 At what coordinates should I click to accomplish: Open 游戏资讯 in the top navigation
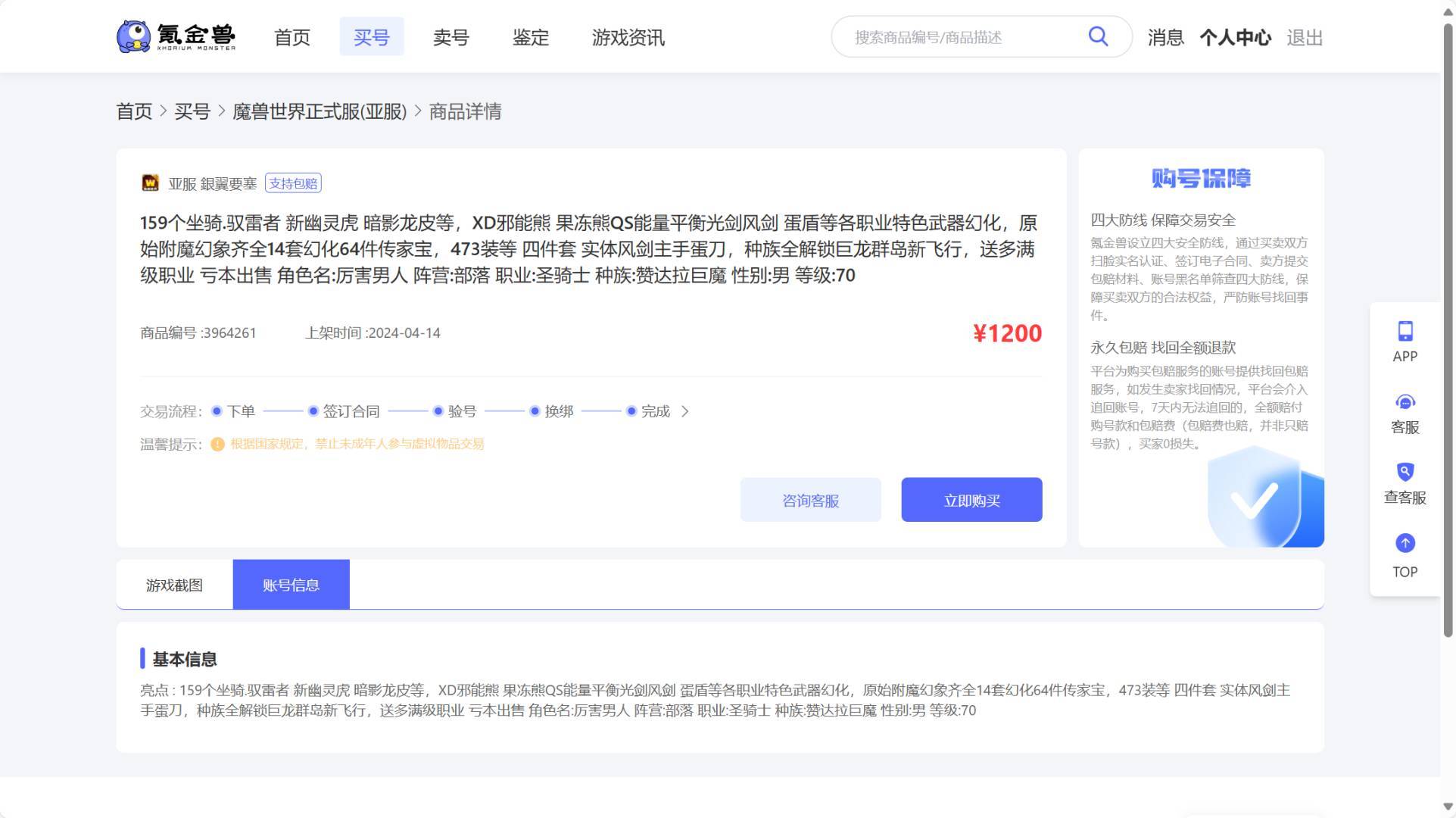pyautogui.click(x=628, y=37)
